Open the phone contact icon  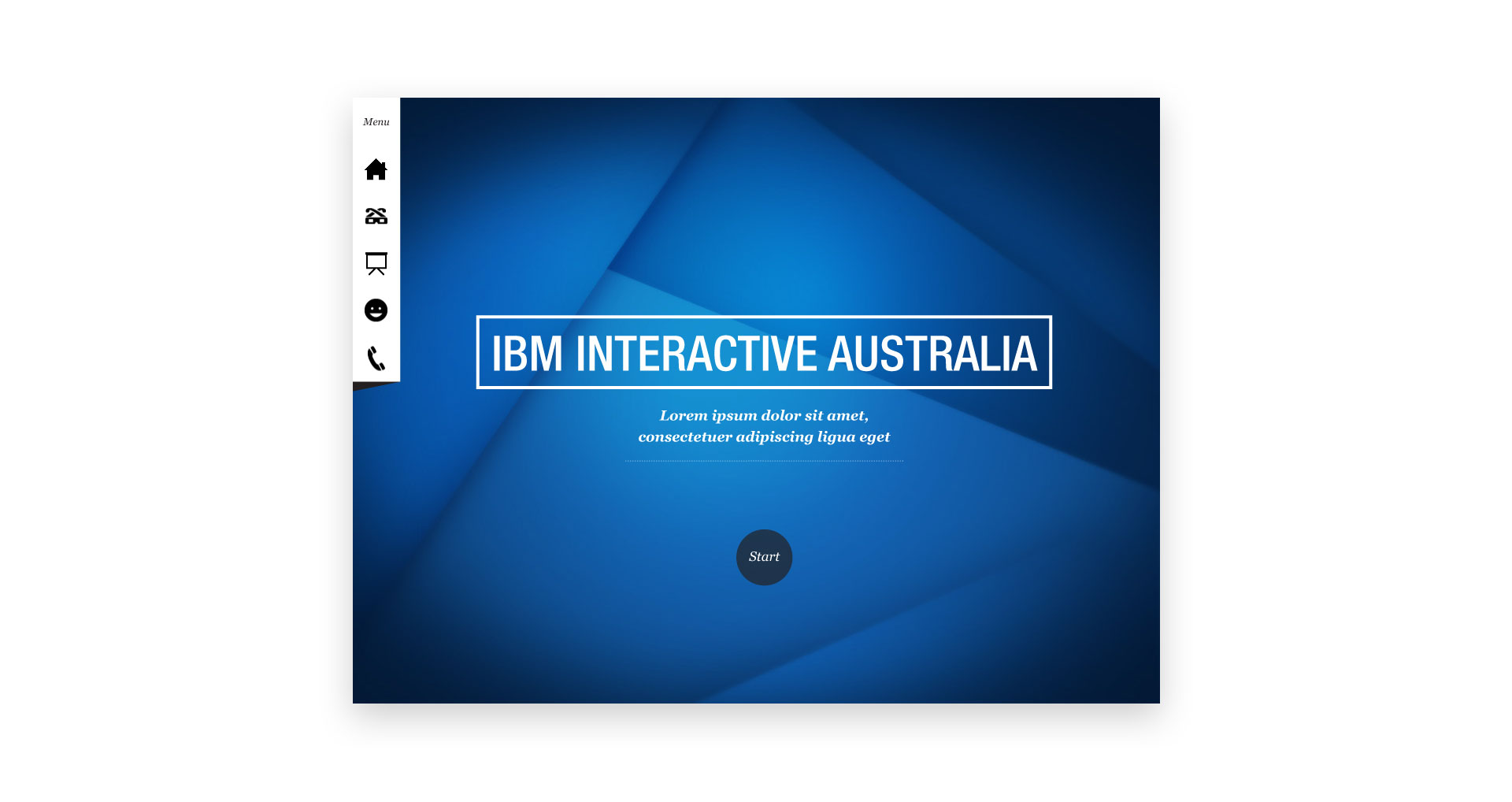pyautogui.click(x=376, y=358)
